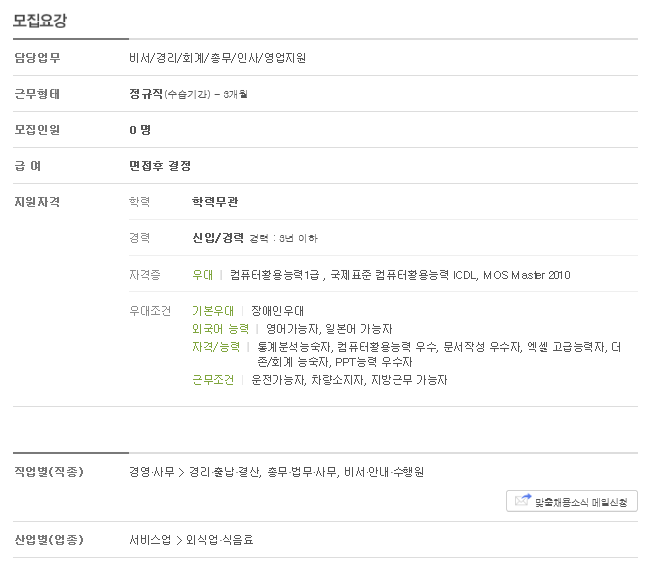654x570 pixels.
Task: Open the 총무·법무·사무 category link
Action: (301, 471)
